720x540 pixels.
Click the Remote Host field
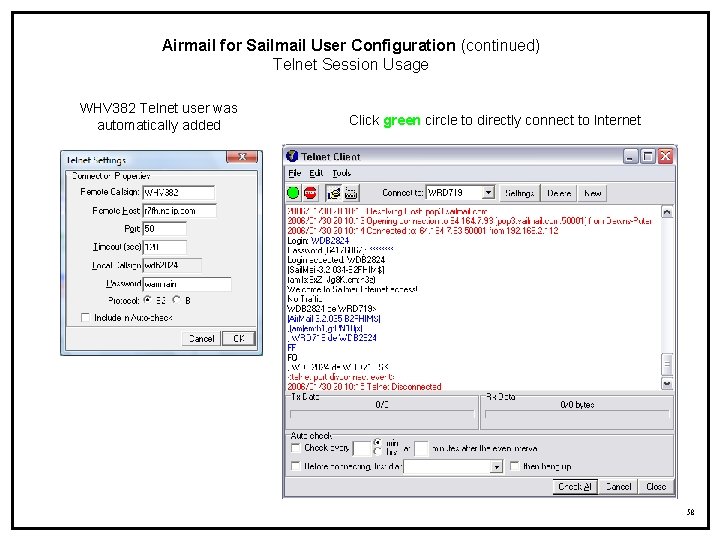tap(180, 211)
